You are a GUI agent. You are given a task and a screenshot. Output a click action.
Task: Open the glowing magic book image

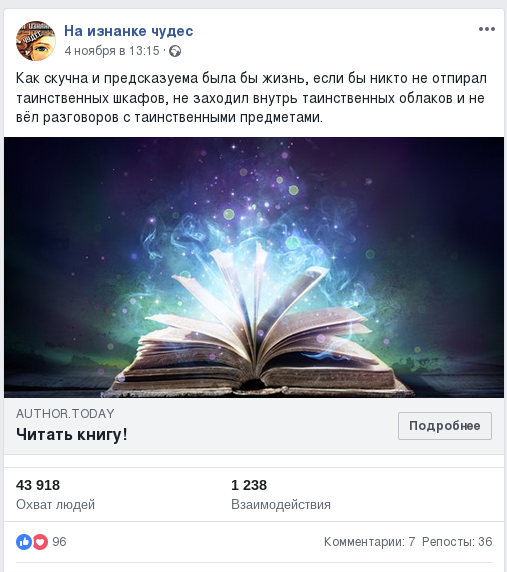point(254,267)
